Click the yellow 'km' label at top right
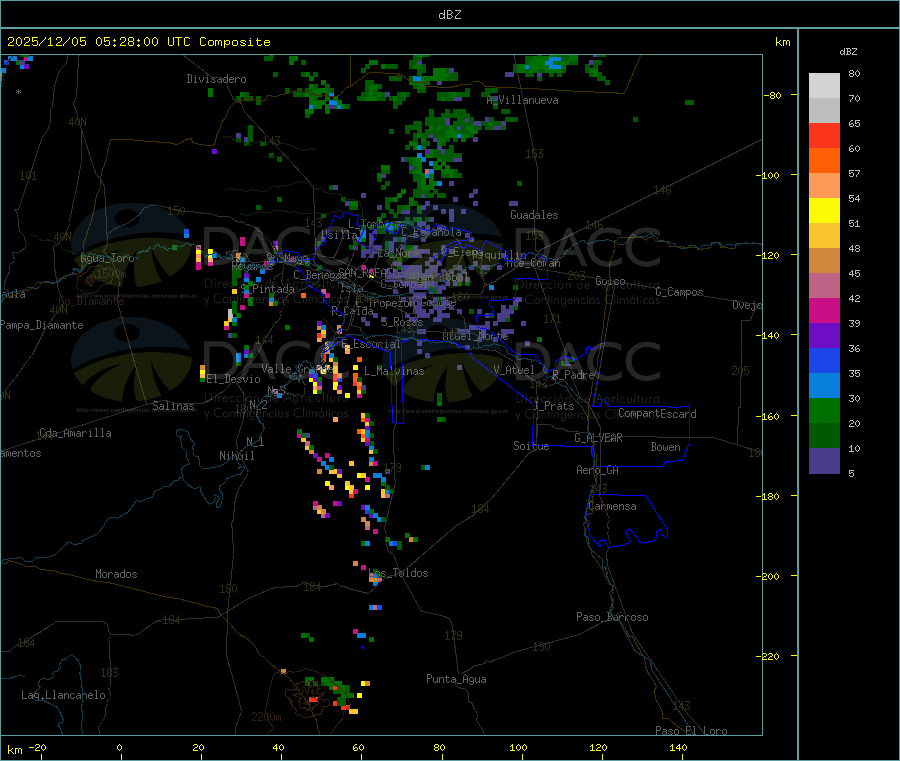 coord(782,42)
